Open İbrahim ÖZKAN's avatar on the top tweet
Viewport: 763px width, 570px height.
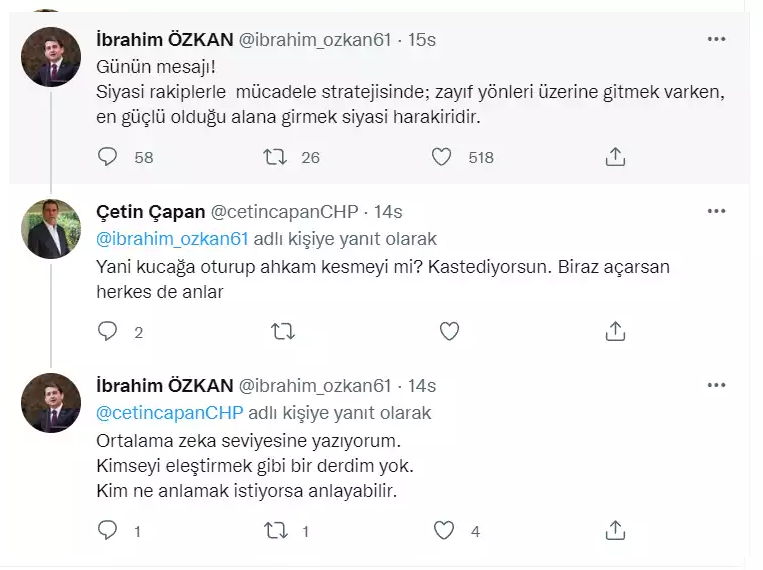point(52,56)
